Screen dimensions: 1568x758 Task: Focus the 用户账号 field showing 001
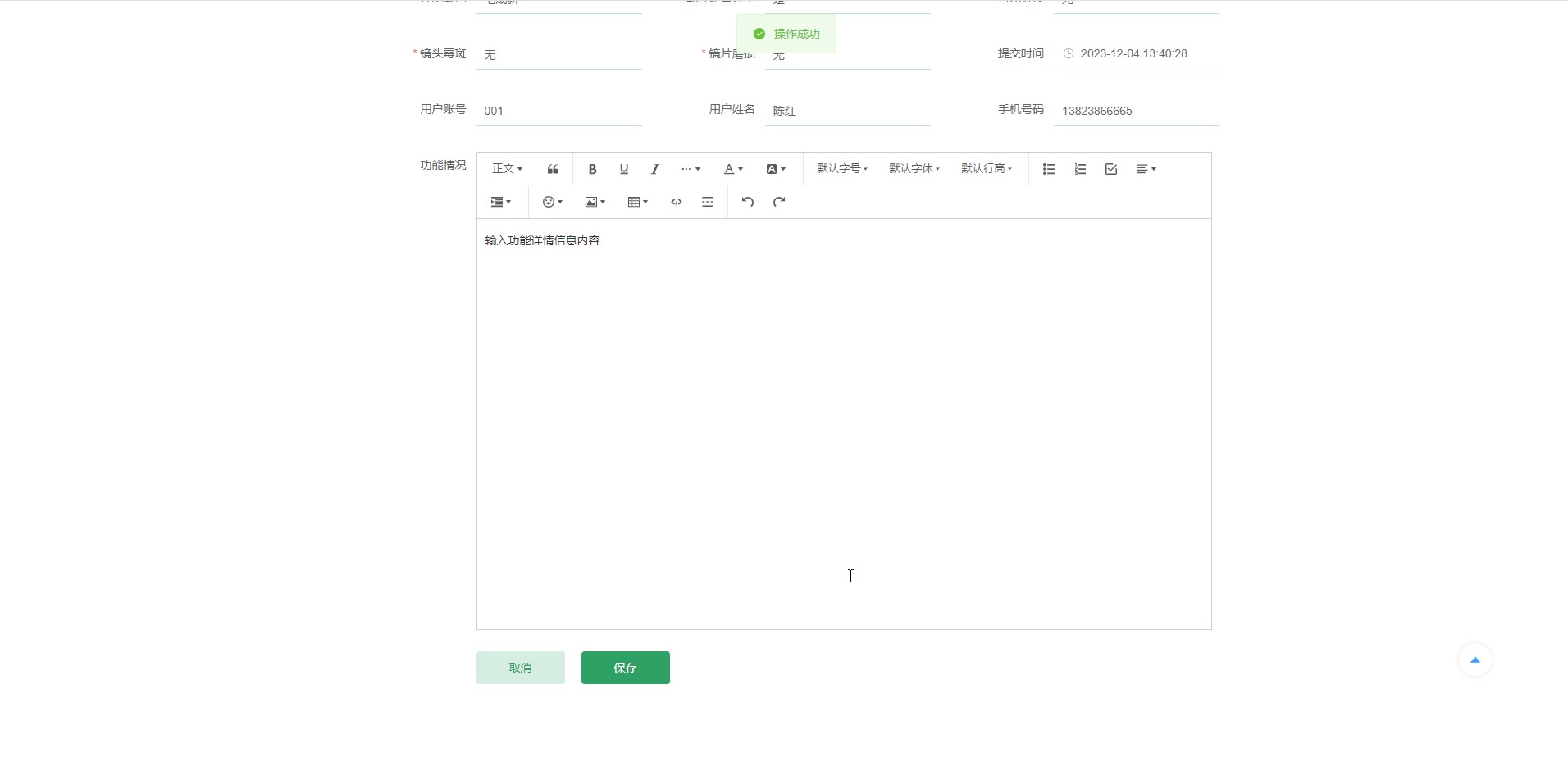559,110
